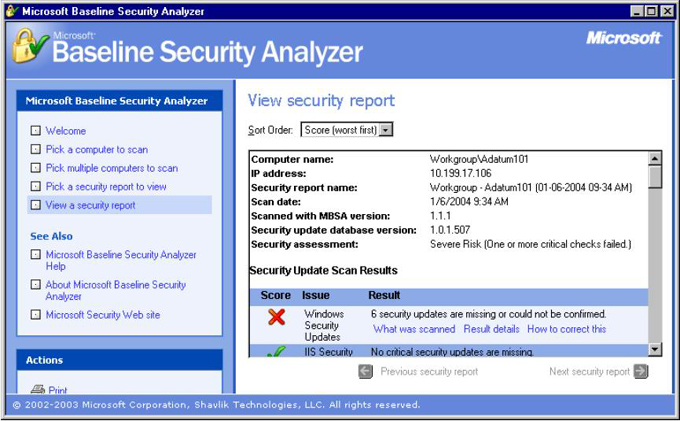Click the Sort Order dropdown arrow button

point(386,130)
